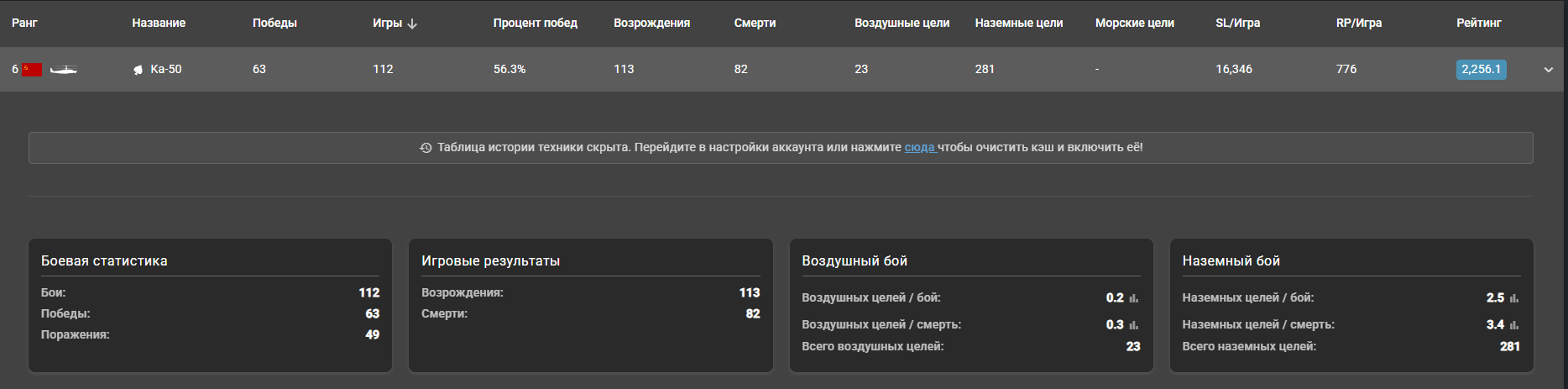Screen dimensions: 1568x389
Task: Sort by the SL/Игра column header
Action: [1237, 23]
